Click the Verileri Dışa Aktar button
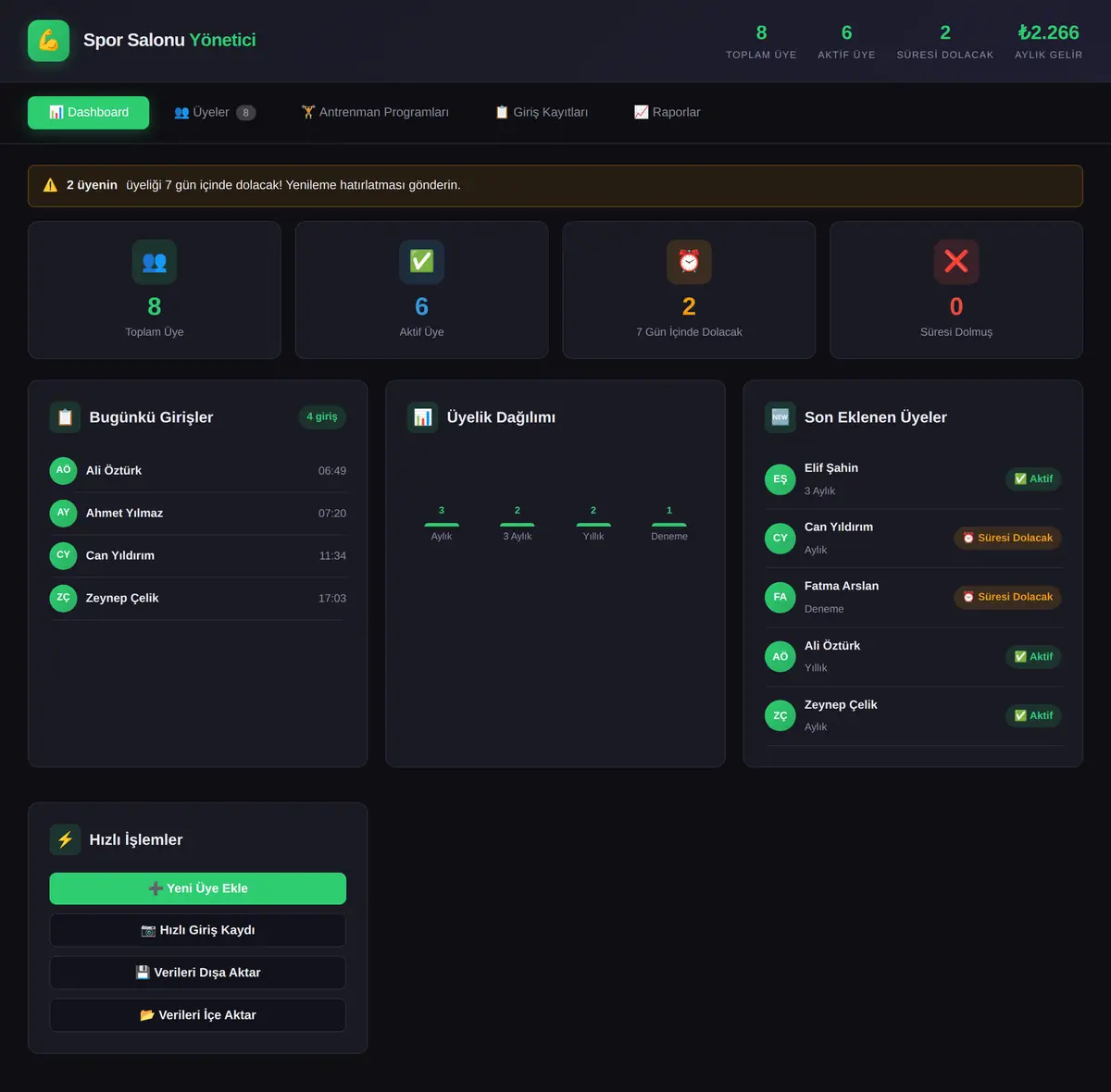Image resolution: width=1111 pixels, height=1092 pixels. pos(198,973)
